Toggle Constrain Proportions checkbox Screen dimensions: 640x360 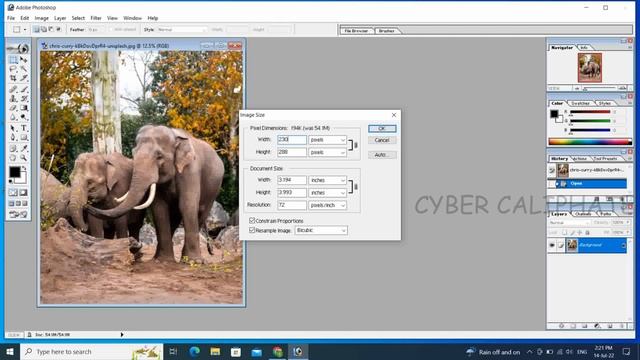pyautogui.click(x=252, y=220)
